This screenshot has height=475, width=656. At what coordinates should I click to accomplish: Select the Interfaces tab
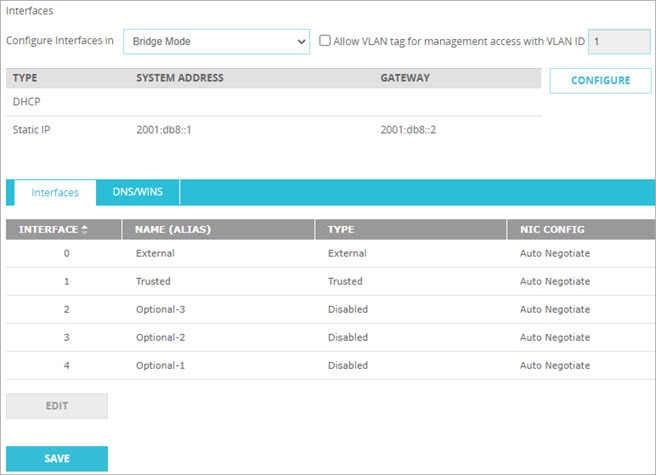(x=55, y=192)
